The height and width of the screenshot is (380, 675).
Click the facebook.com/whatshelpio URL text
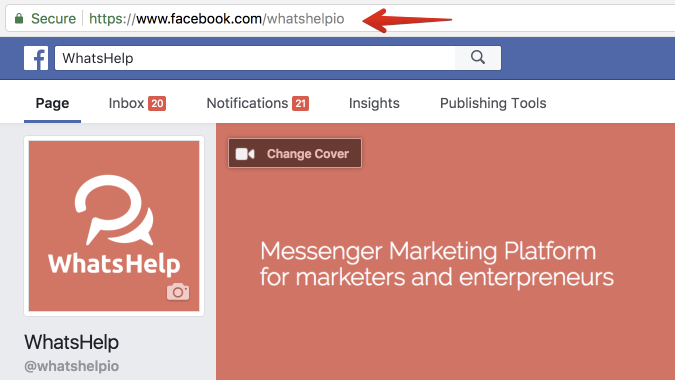(x=217, y=19)
